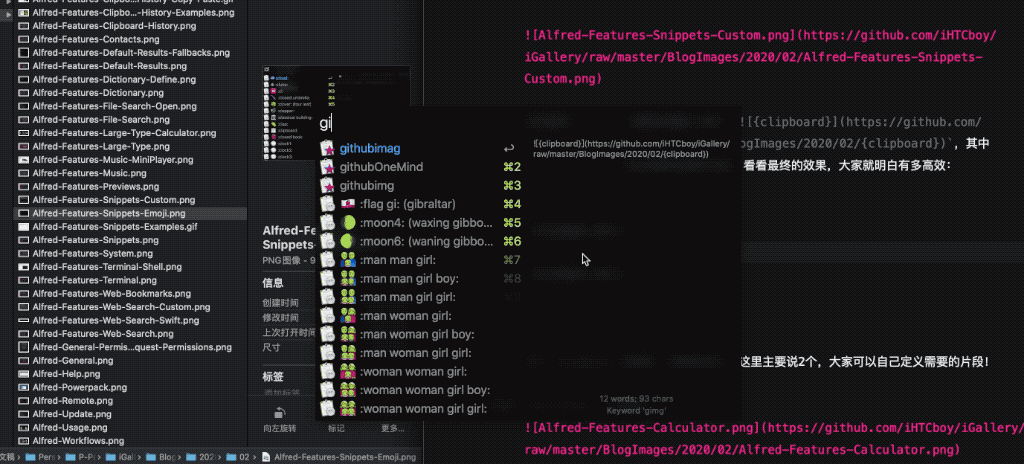Viewport: 1024px width, 464px height.
Task: Click the family emoji for :man woman girl:
Action: click(x=348, y=316)
